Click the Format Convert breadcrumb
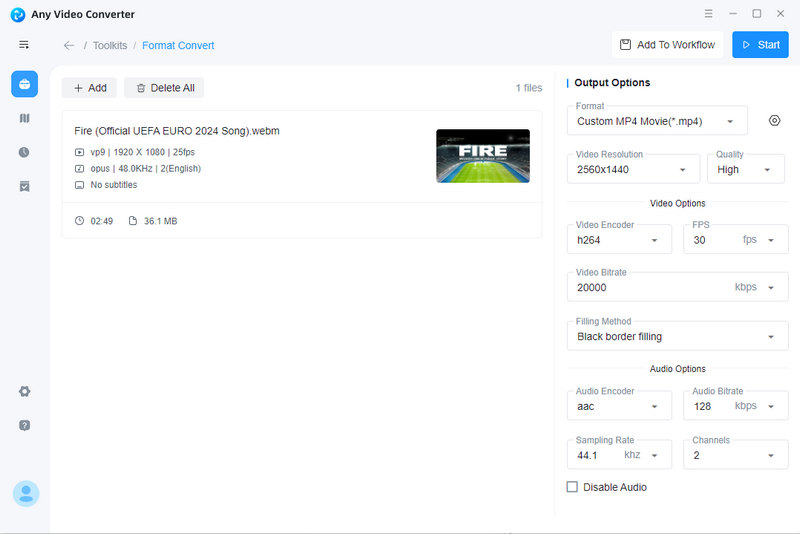 (178, 45)
